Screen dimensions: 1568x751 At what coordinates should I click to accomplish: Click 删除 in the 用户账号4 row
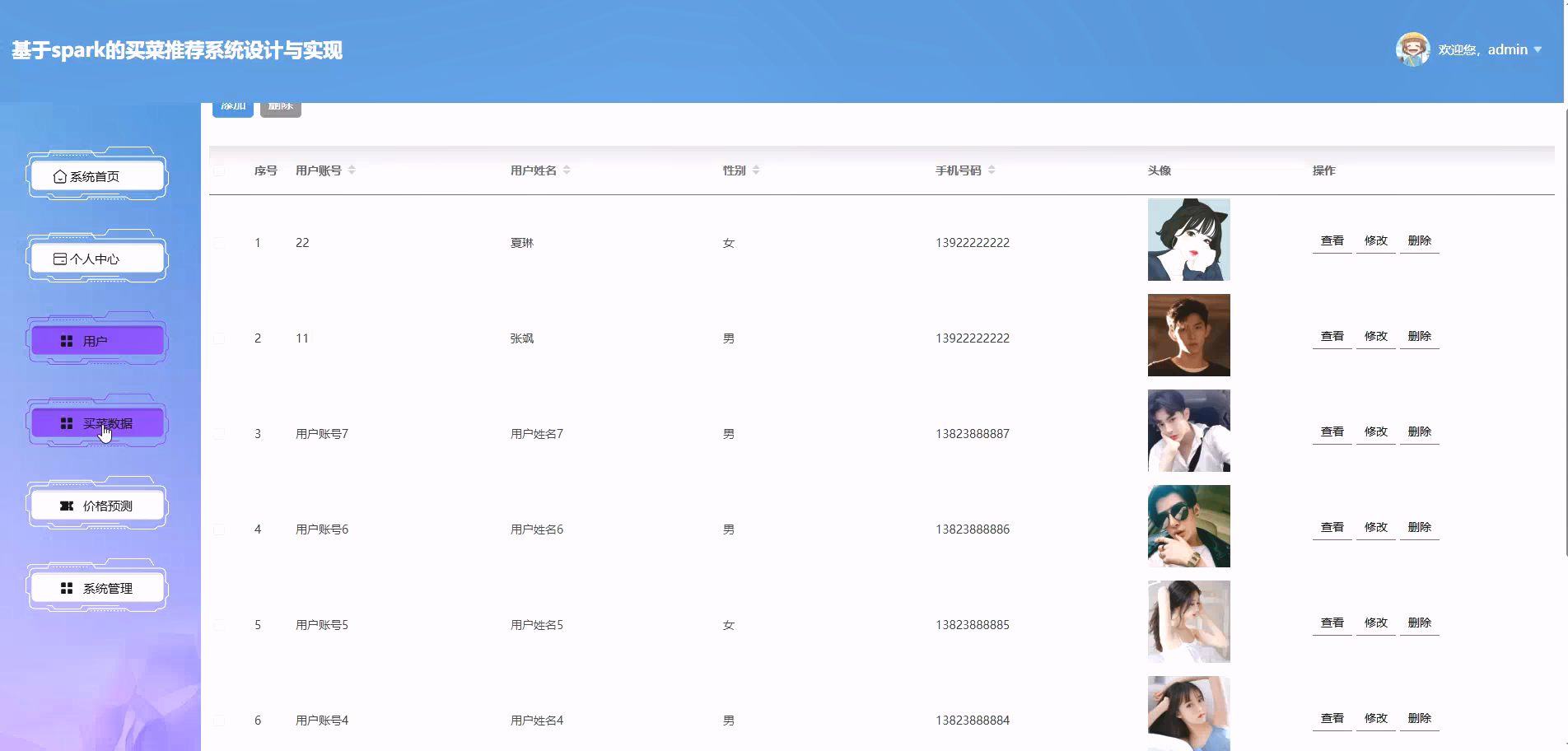[1419, 719]
